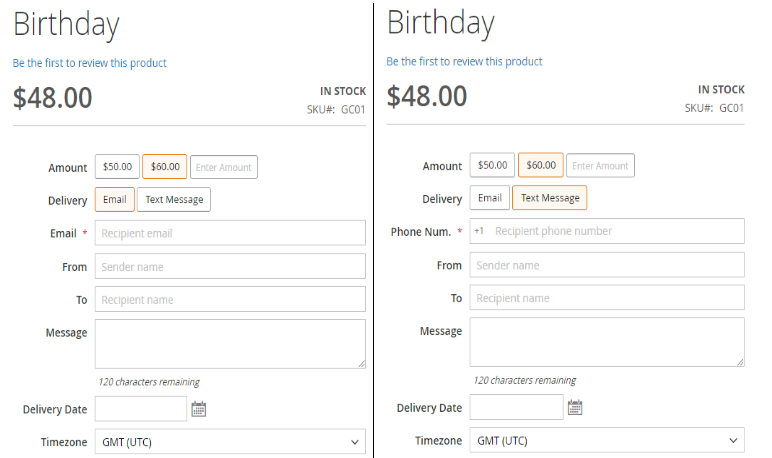The image size is (772, 458).
Task: Click the Recipient email field
Action: 230,233
